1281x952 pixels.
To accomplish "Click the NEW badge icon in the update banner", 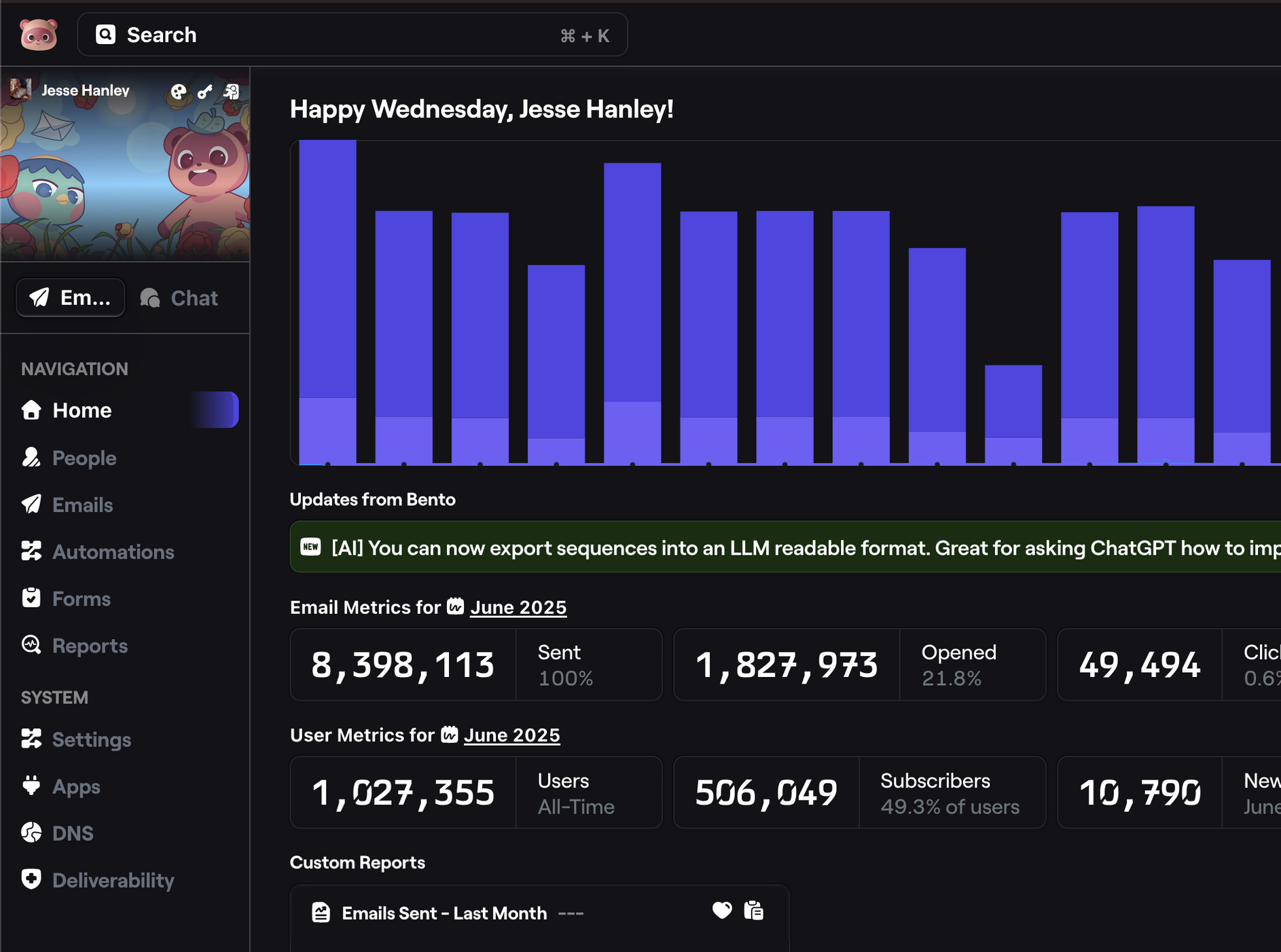I will (310, 547).
